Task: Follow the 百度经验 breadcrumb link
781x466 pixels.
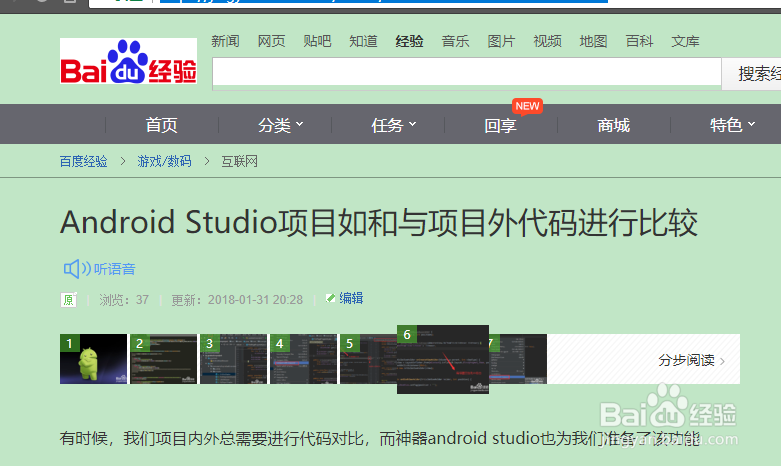Action: click(x=84, y=161)
